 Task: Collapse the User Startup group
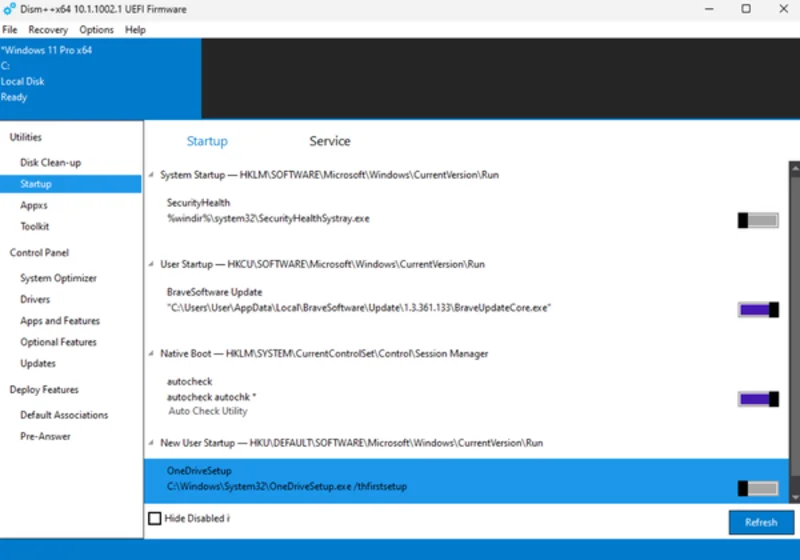click(x=152, y=264)
